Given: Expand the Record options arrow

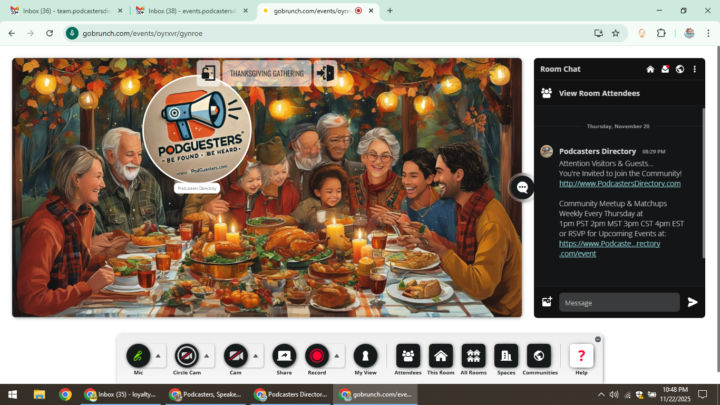Looking at the screenshot, I should click(337, 356).
